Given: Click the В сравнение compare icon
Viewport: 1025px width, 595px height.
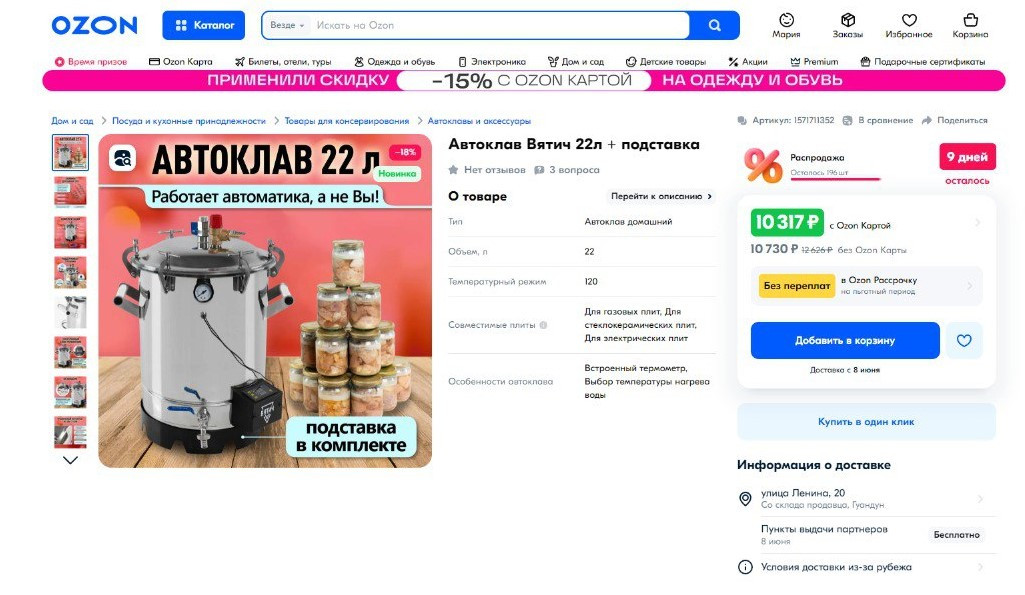Looking at the screenshot, I should [x=847, y=120].
